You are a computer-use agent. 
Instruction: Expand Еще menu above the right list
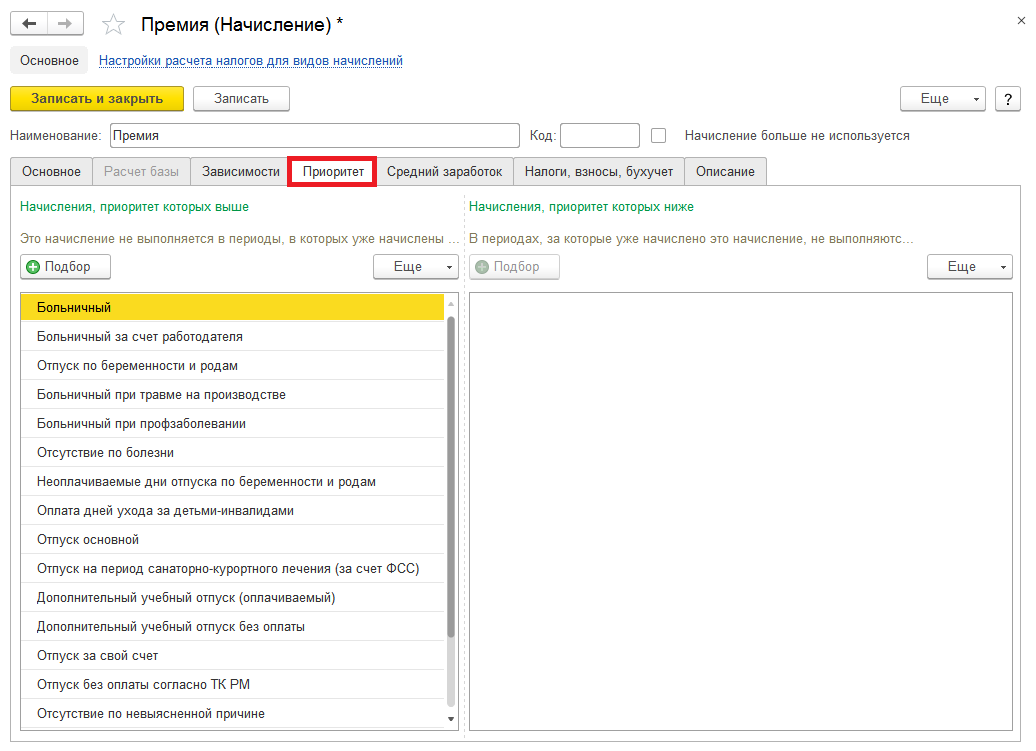[x=969, y=267]
